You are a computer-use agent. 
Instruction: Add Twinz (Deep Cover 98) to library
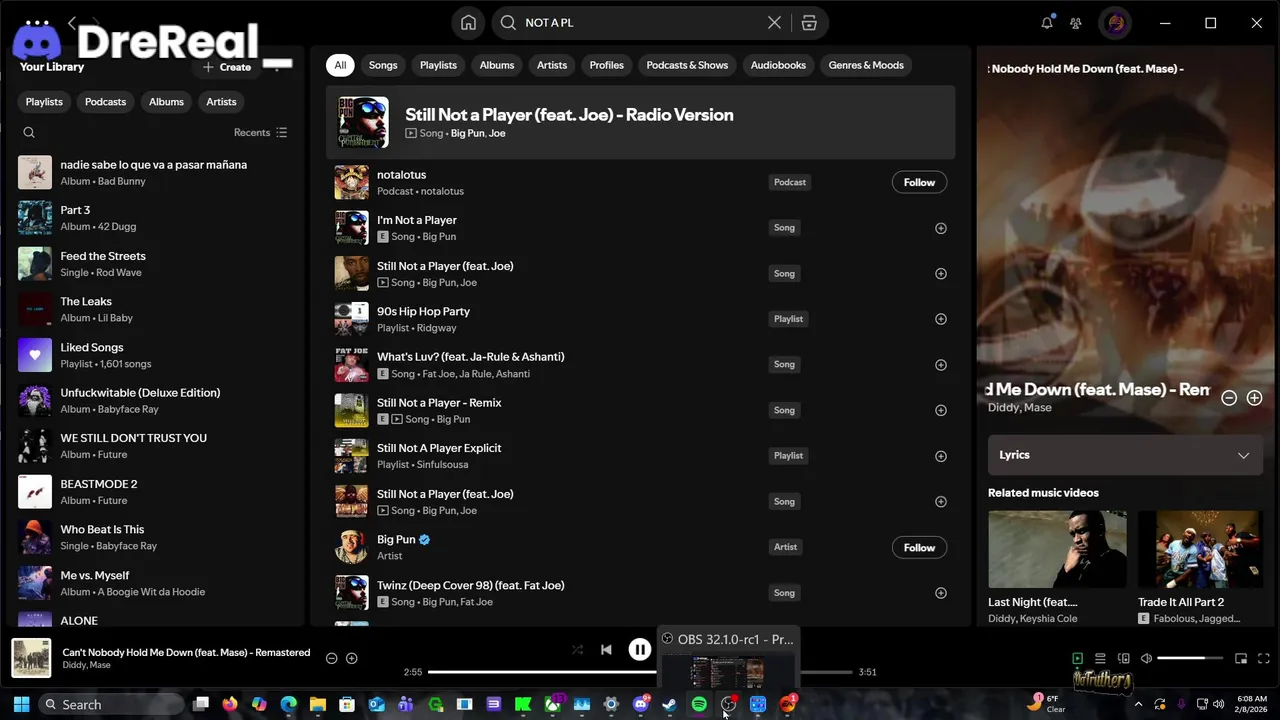pyautogui.click(x=940, y=593)
